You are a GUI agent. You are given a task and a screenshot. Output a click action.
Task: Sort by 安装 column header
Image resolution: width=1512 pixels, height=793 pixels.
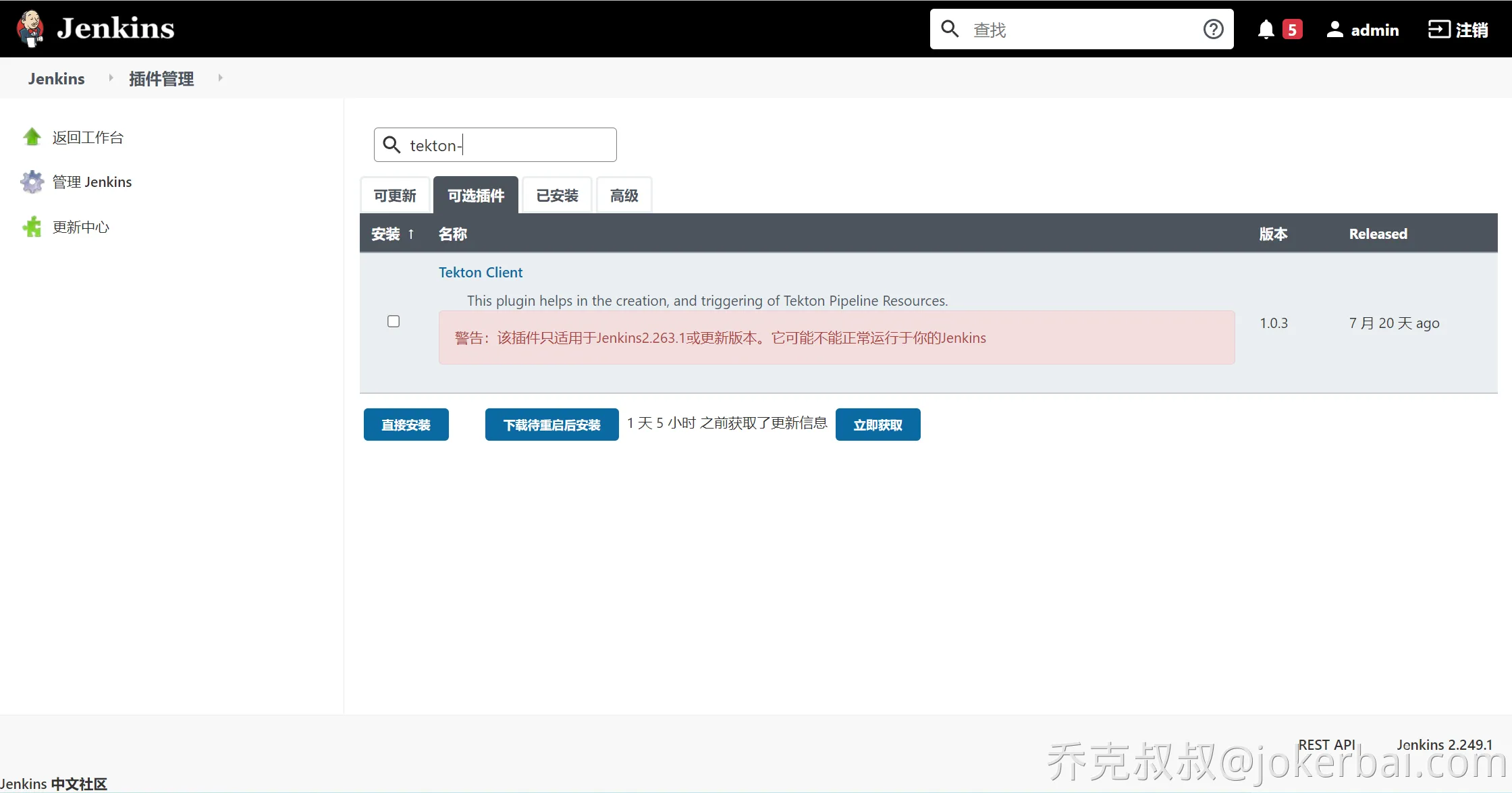[392, 234]
